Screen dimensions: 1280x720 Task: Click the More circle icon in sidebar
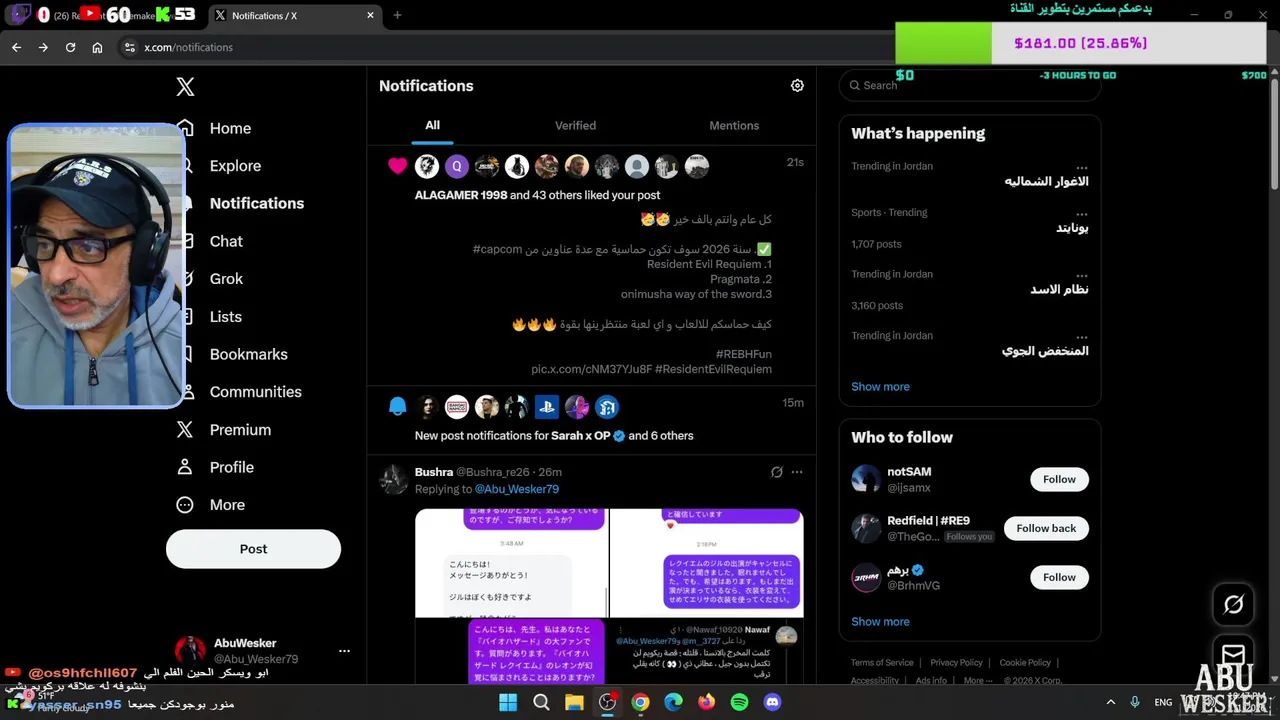[x=185, y=505]
